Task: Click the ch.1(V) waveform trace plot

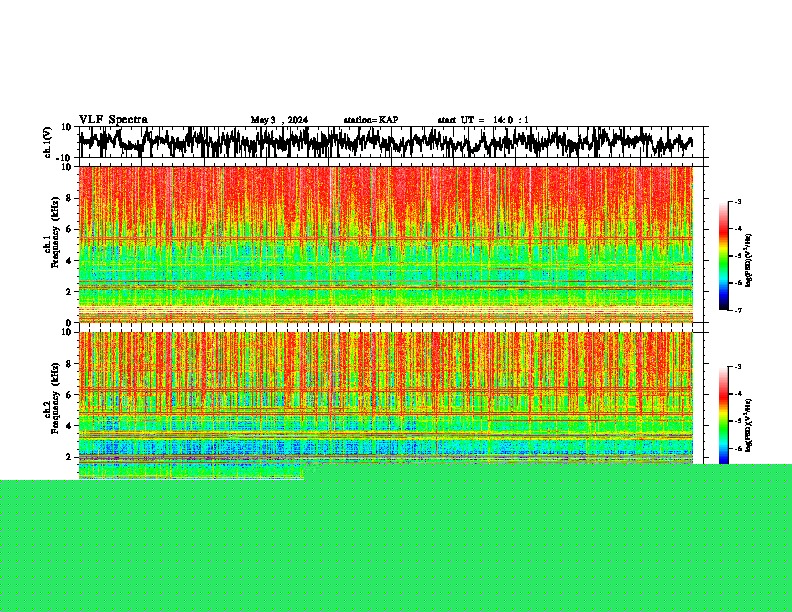Action: [x=386, y=142]
